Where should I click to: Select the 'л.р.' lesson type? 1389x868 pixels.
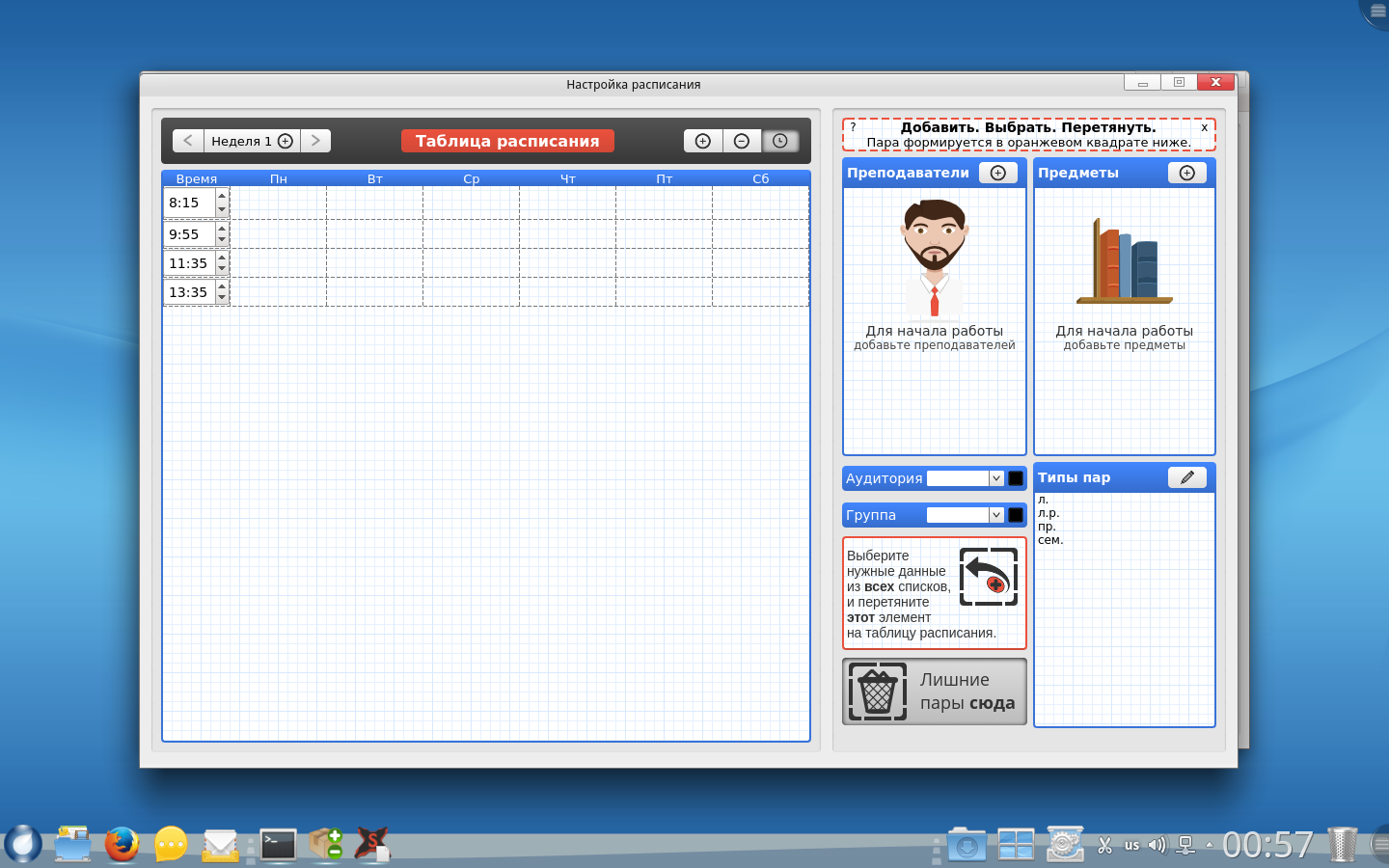[x=1049, y=513]
